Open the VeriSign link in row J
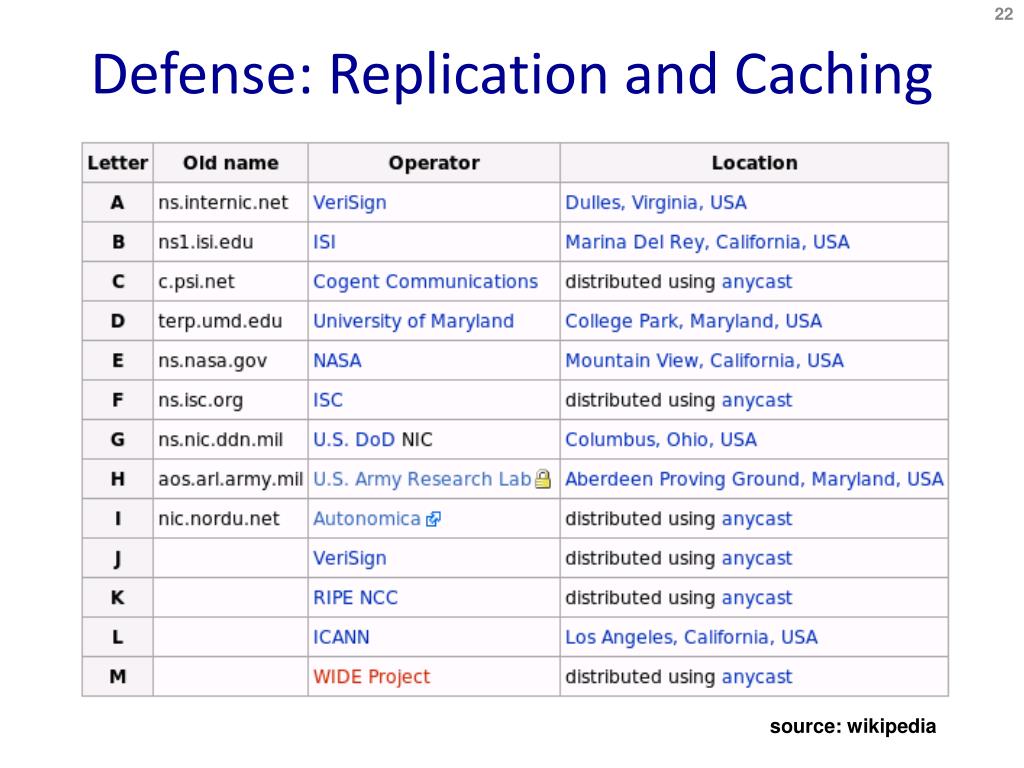 coord(350,558)
